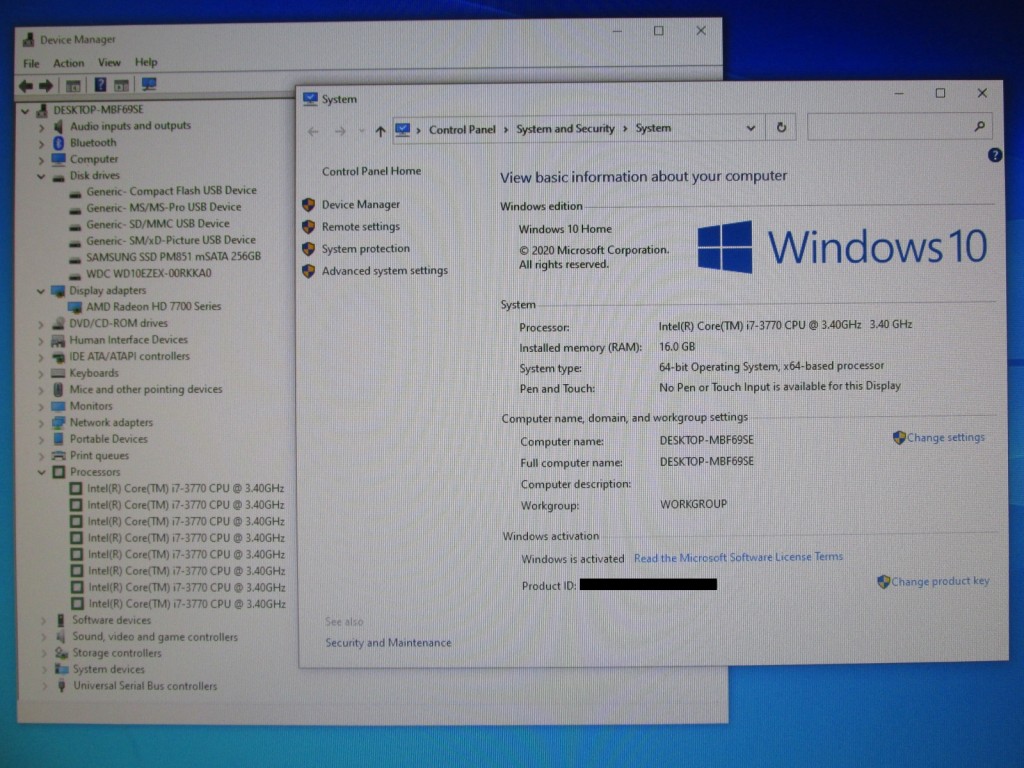Collapse the DESKTOP-MBF69SE root node
This screenshot has height=768, width=1024.
(x=25, y=111)
